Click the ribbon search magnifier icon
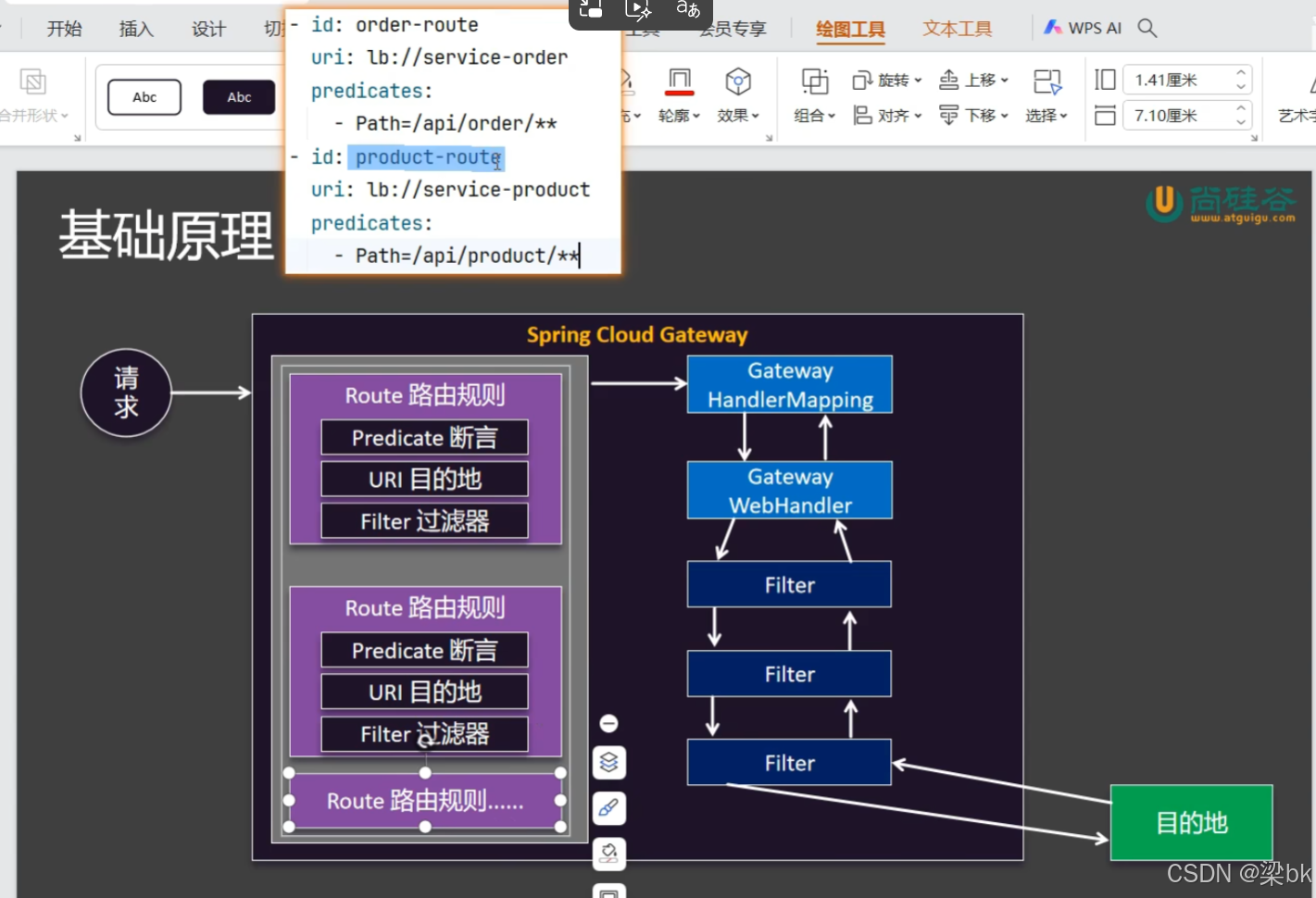Image resolution: width=1316 pixels, height=898 pixels. point(1147,28)
